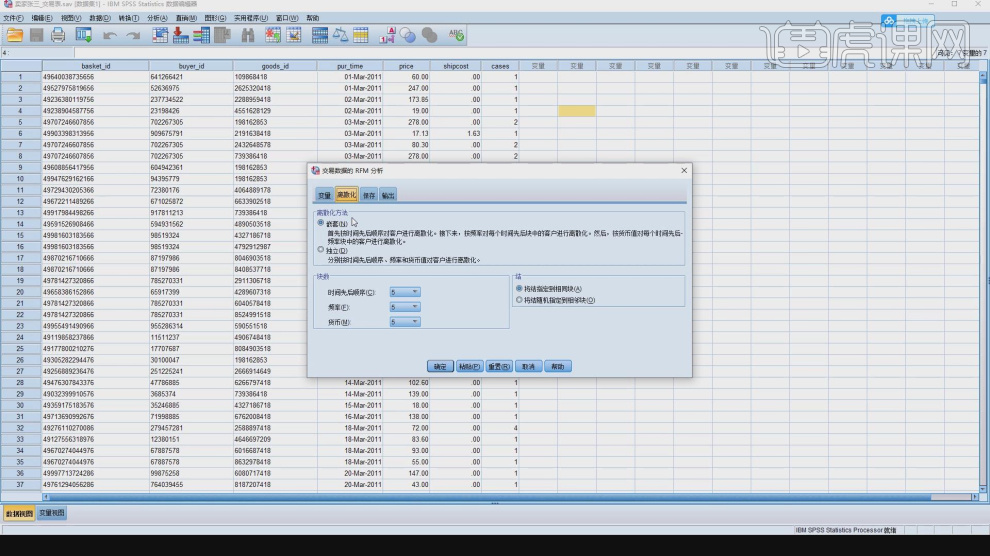The width and height of the screenshot is (990, 556).
Task: Click the goods_id column header
Action: click(x=275, y=66)
